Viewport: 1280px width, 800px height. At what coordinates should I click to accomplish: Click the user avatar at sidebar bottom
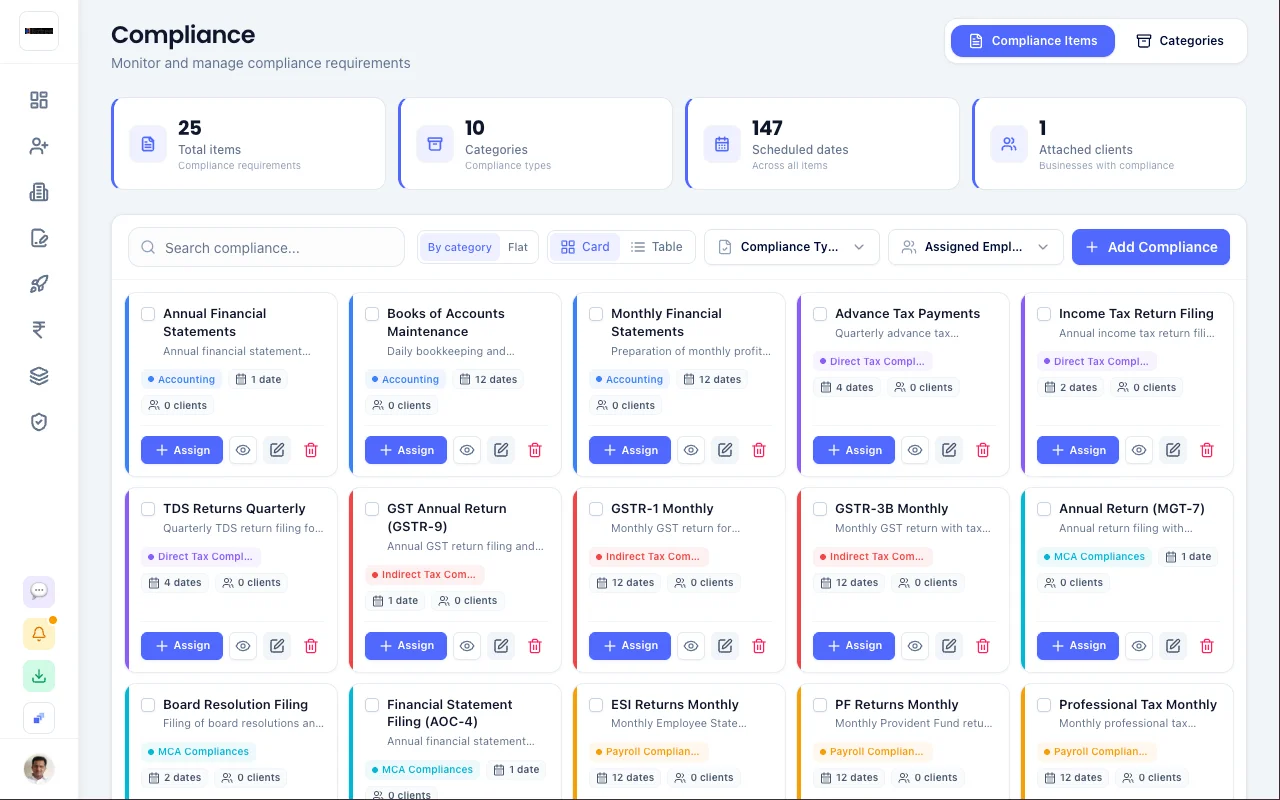[x=39, y=768]
